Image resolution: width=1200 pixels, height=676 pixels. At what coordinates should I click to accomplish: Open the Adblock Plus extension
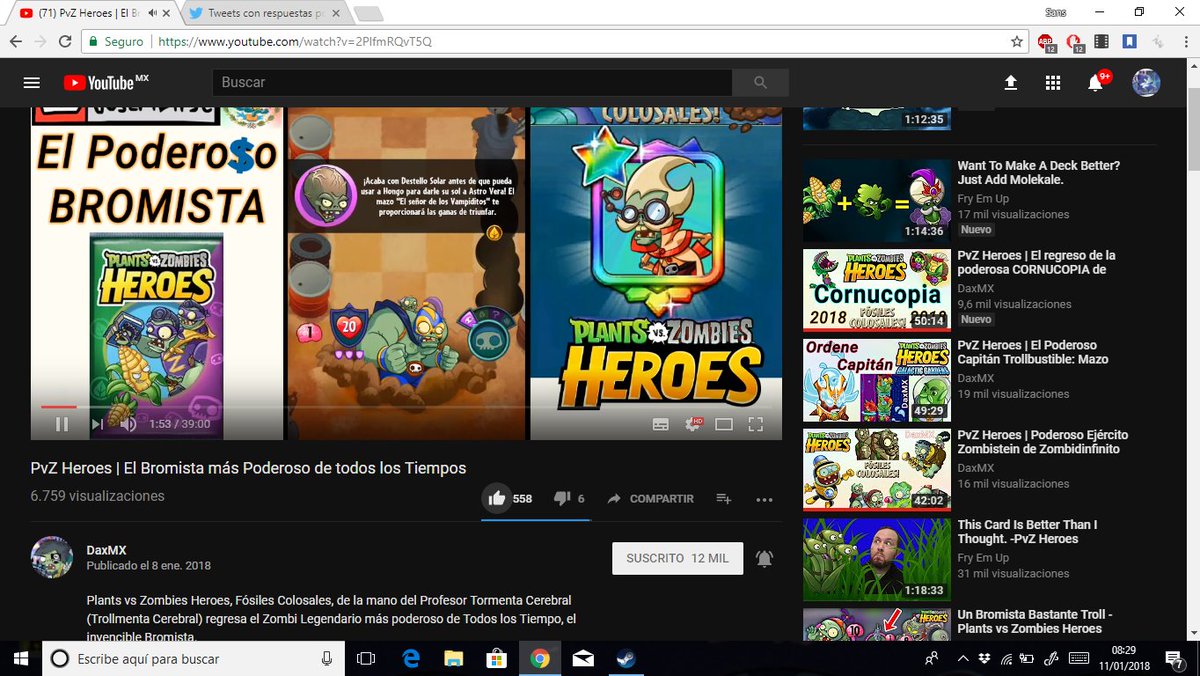(1046, 42)
